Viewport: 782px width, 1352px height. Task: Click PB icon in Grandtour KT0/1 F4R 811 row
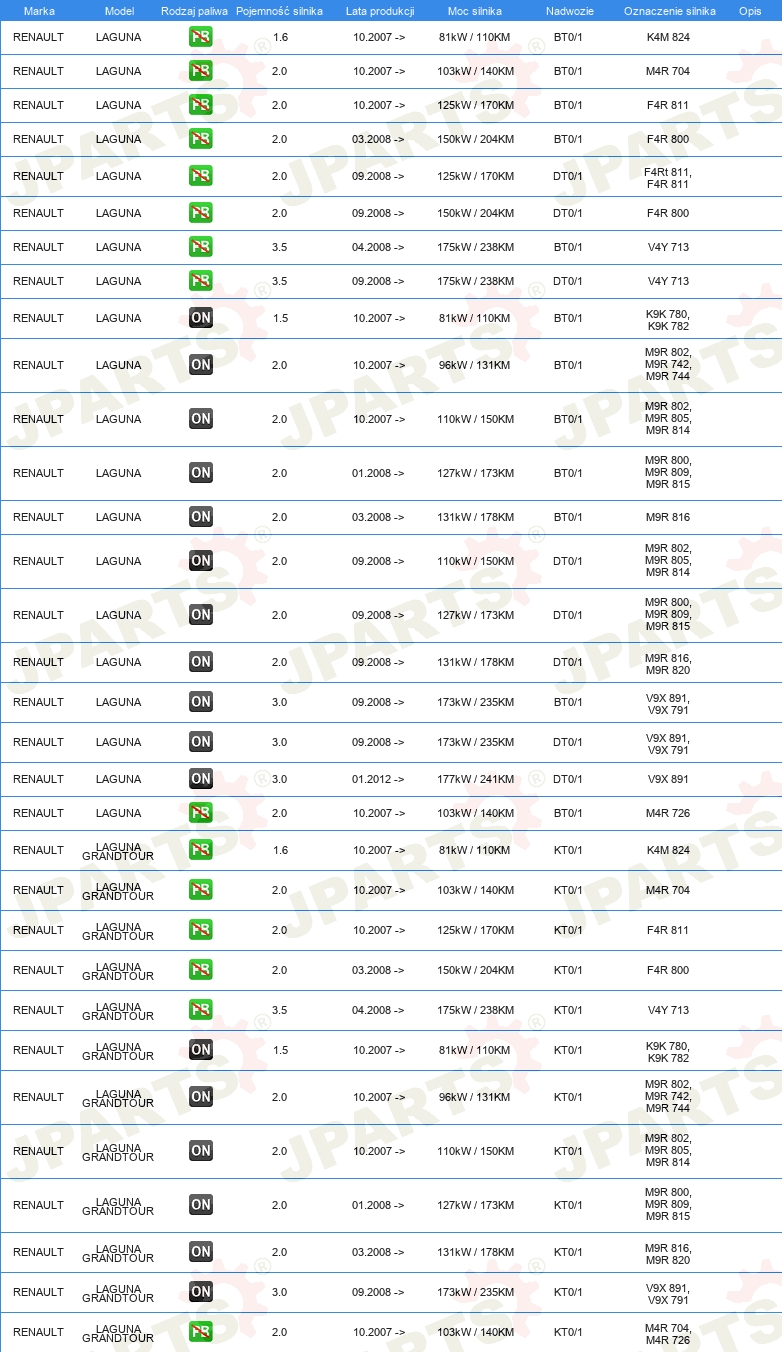point(201,930)
